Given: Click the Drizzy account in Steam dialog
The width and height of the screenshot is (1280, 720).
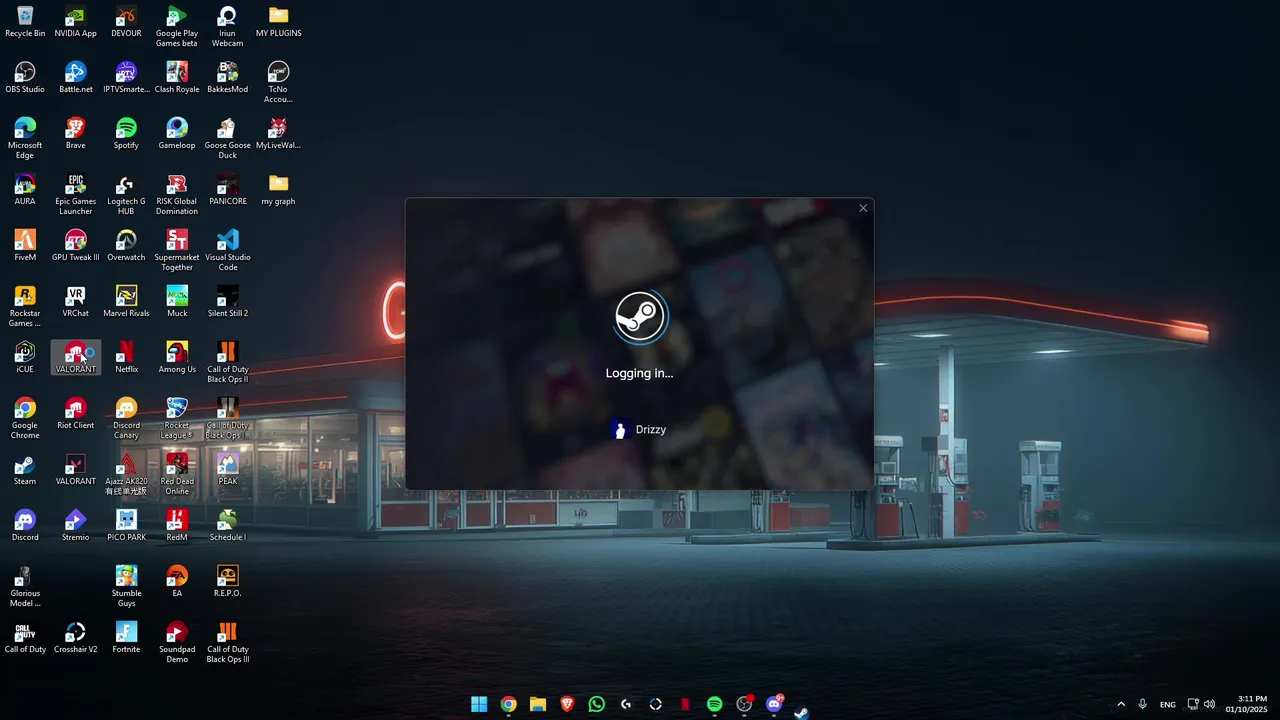Looking at the screenshot, I should [x=638, y=430].
